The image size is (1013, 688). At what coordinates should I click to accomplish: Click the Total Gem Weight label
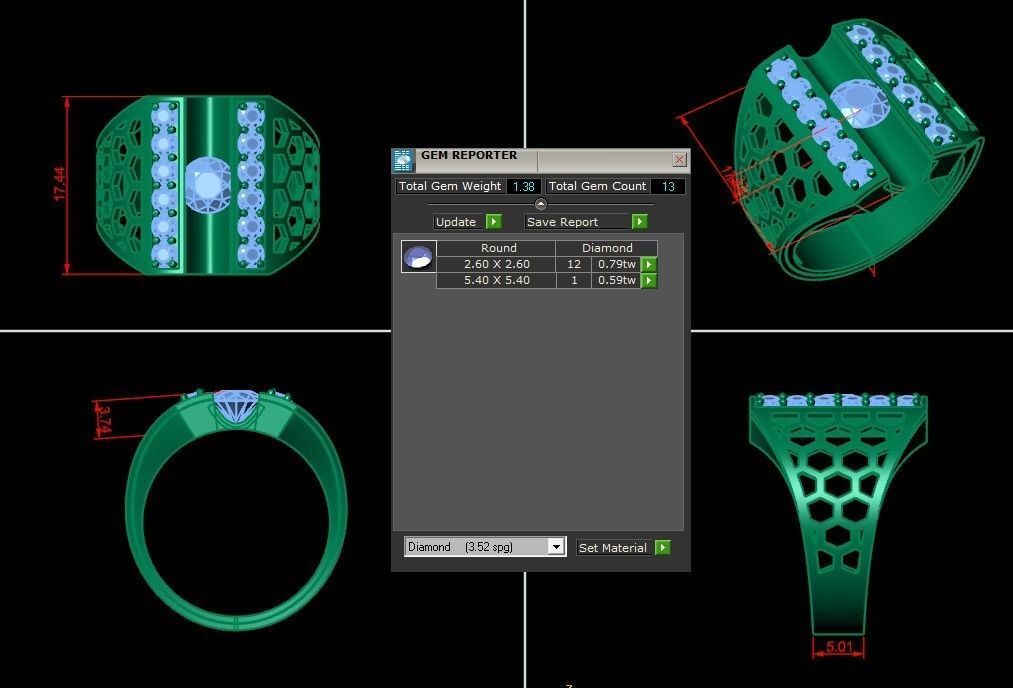tap(450, 186)
